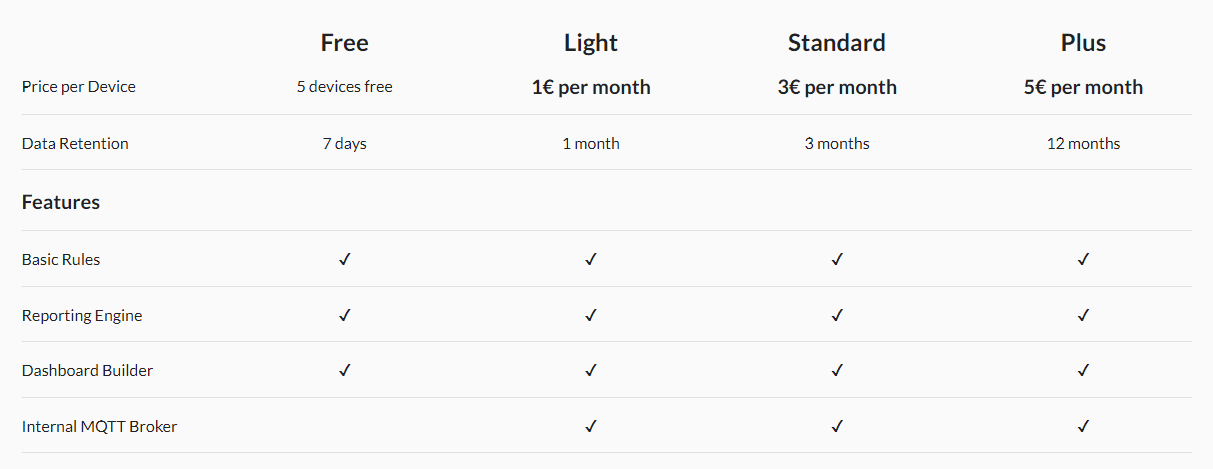Click the Reporting Engine checkmark under Standard
The height and width of the screenshot is (469, 1213).
(837, 315)
